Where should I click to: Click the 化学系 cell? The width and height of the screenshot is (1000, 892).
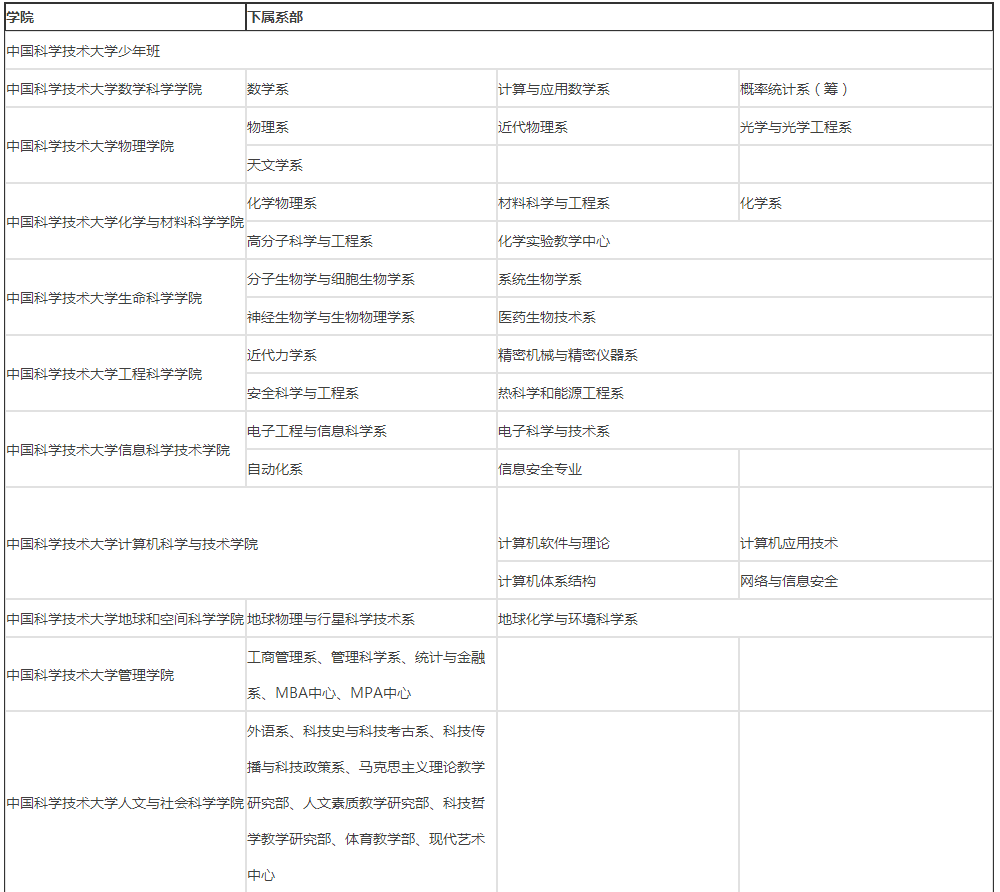[x=866, y=203]
